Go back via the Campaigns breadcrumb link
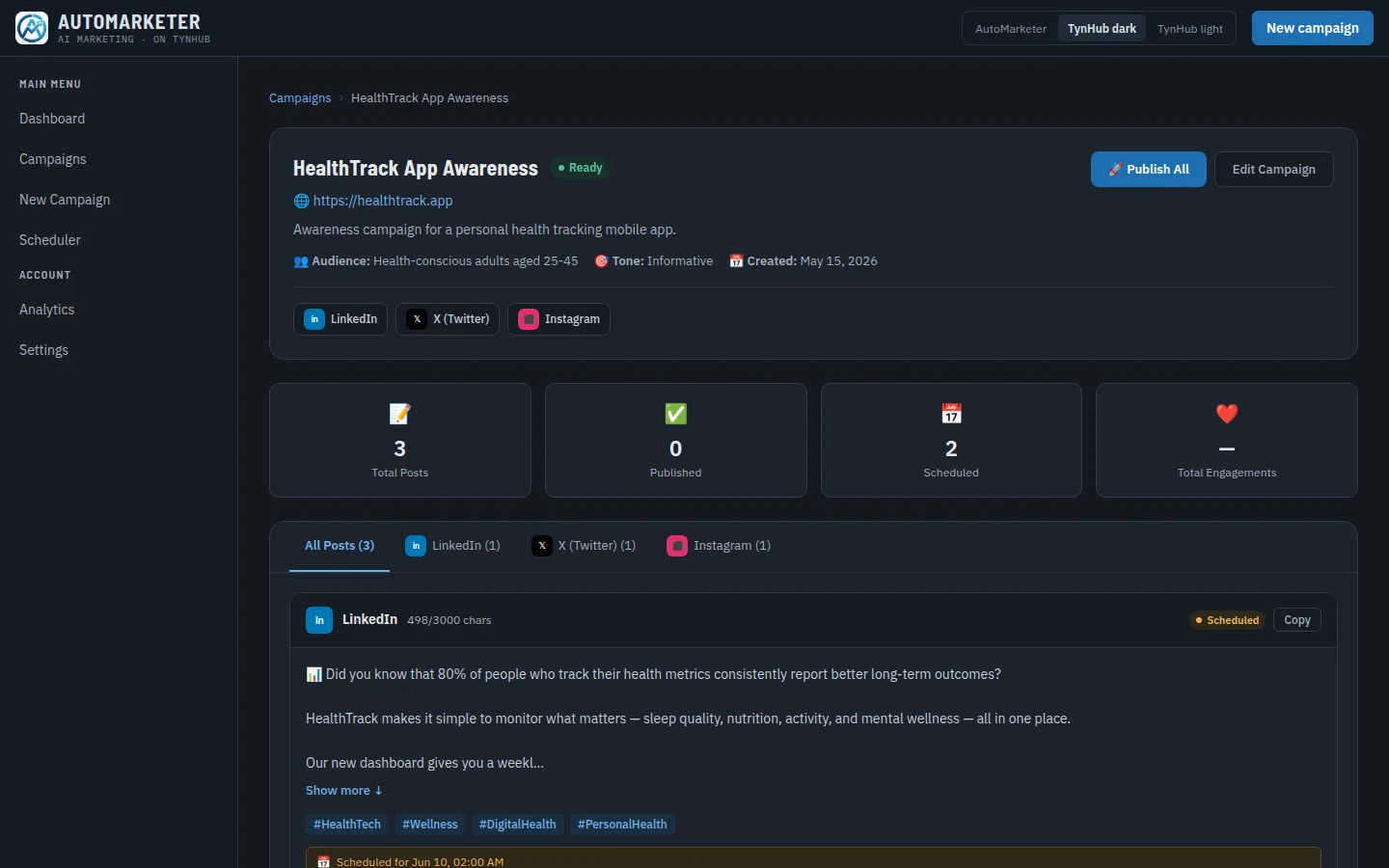The image size is (1389, 868). coord(300,98)
